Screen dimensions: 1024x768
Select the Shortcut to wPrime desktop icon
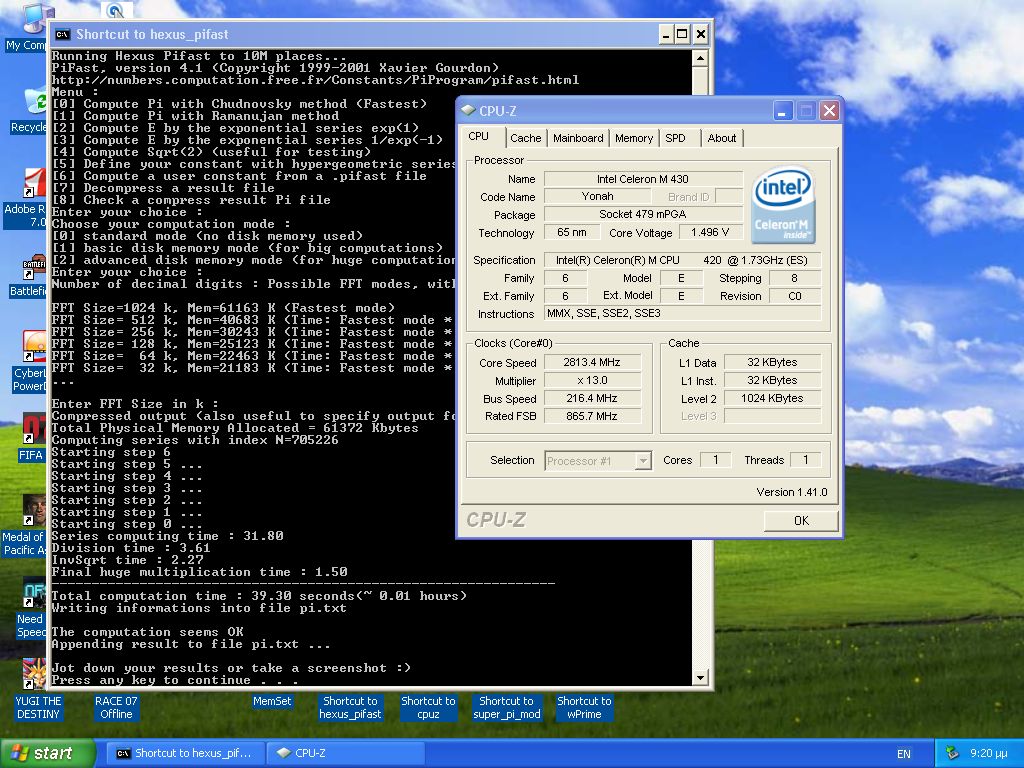point(584,707)
